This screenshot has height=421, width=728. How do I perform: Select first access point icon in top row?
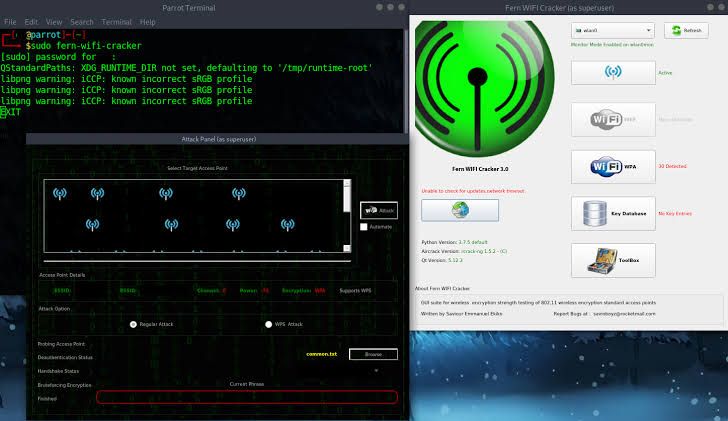click(x=59, y=194)
